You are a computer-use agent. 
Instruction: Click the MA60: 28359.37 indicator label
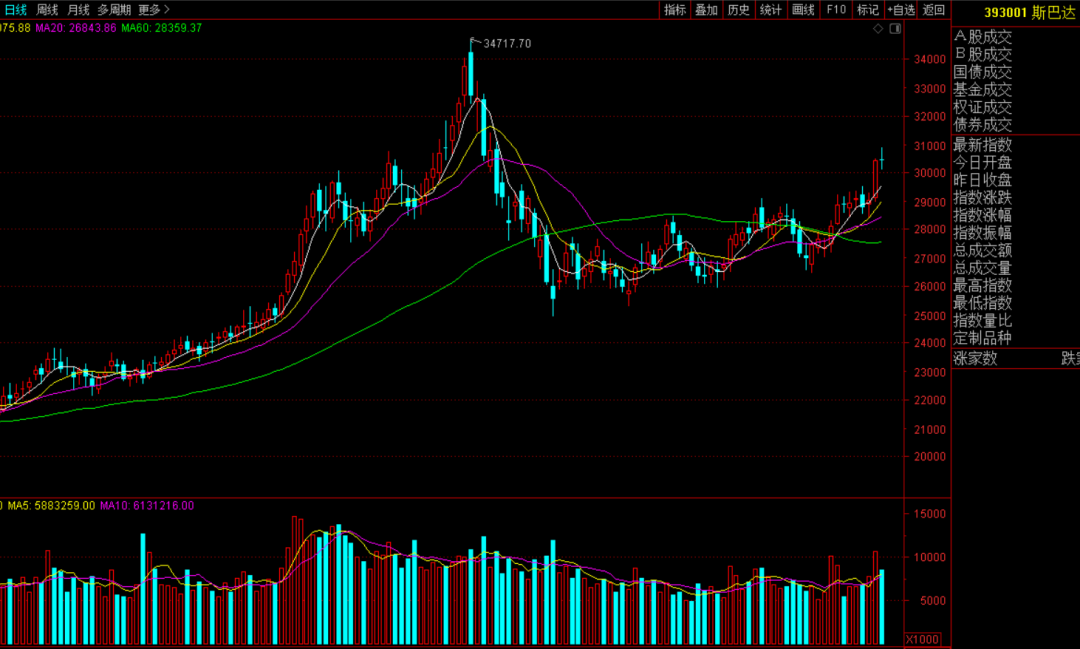coord(162,28)
